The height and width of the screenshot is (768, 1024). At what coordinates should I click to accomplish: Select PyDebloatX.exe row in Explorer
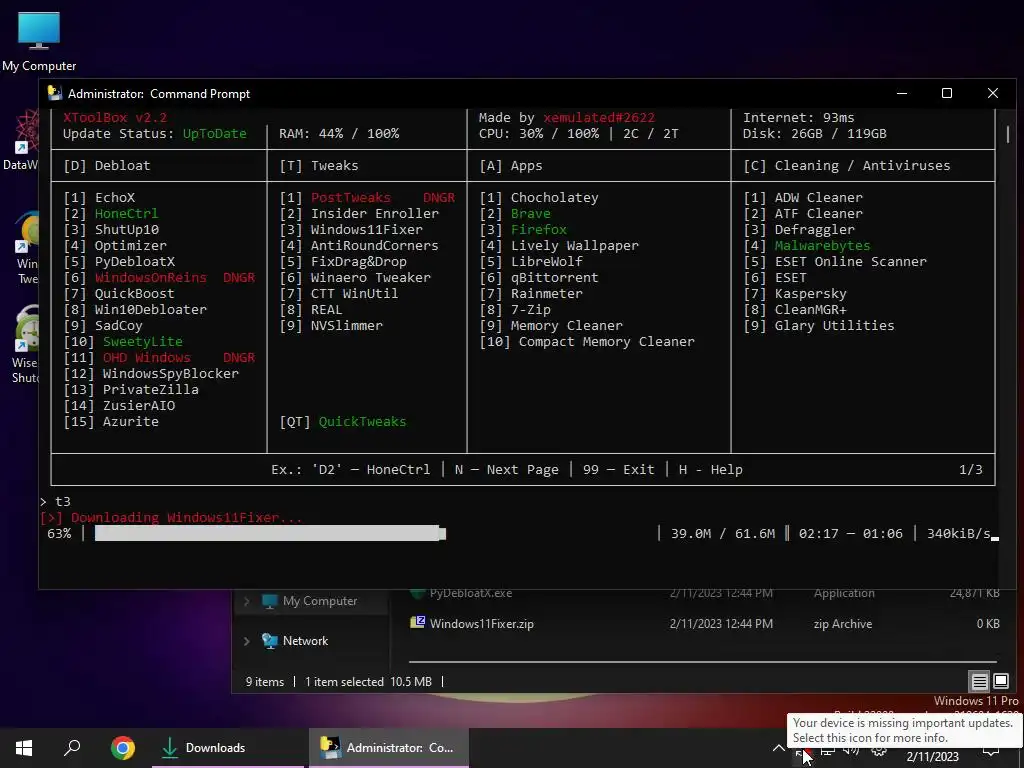coord(703,594)
